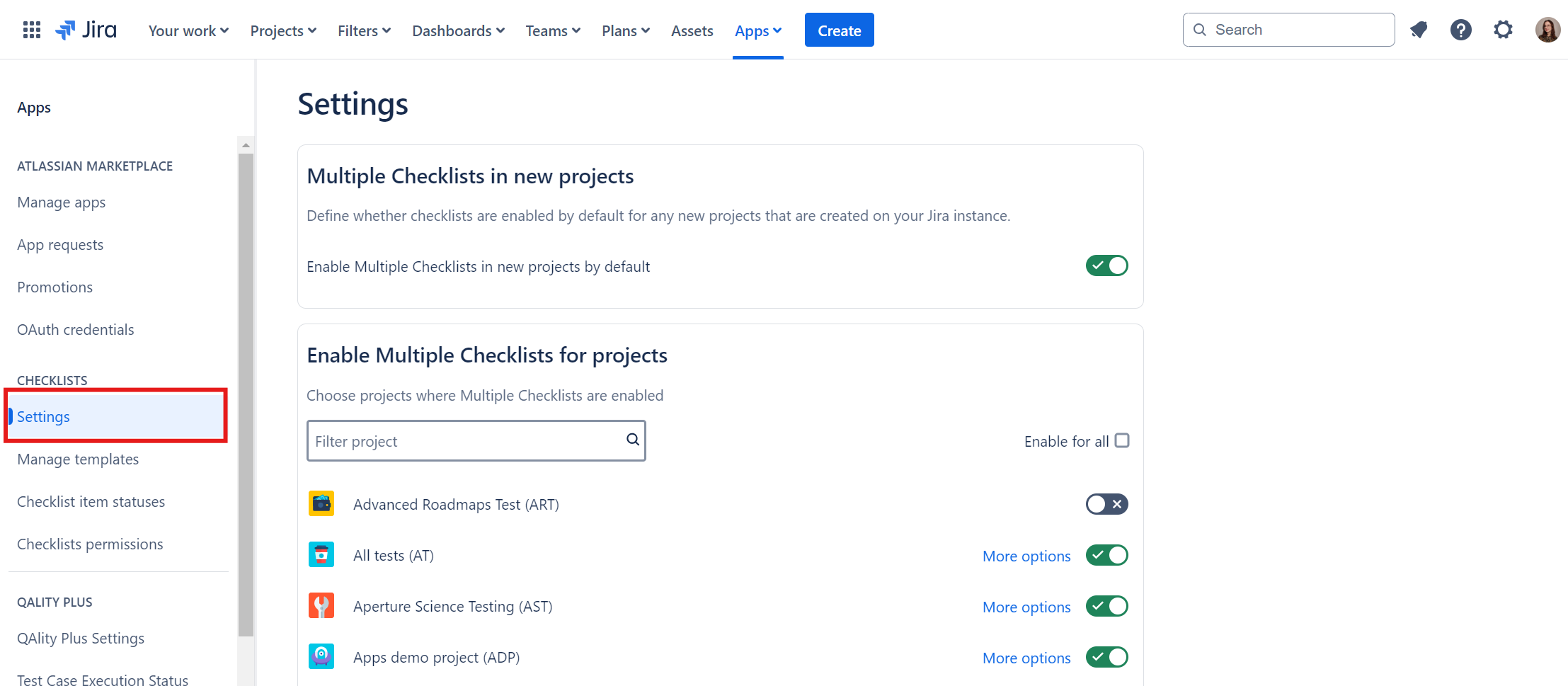Open Manage templates in sidebar

(78, 459)
